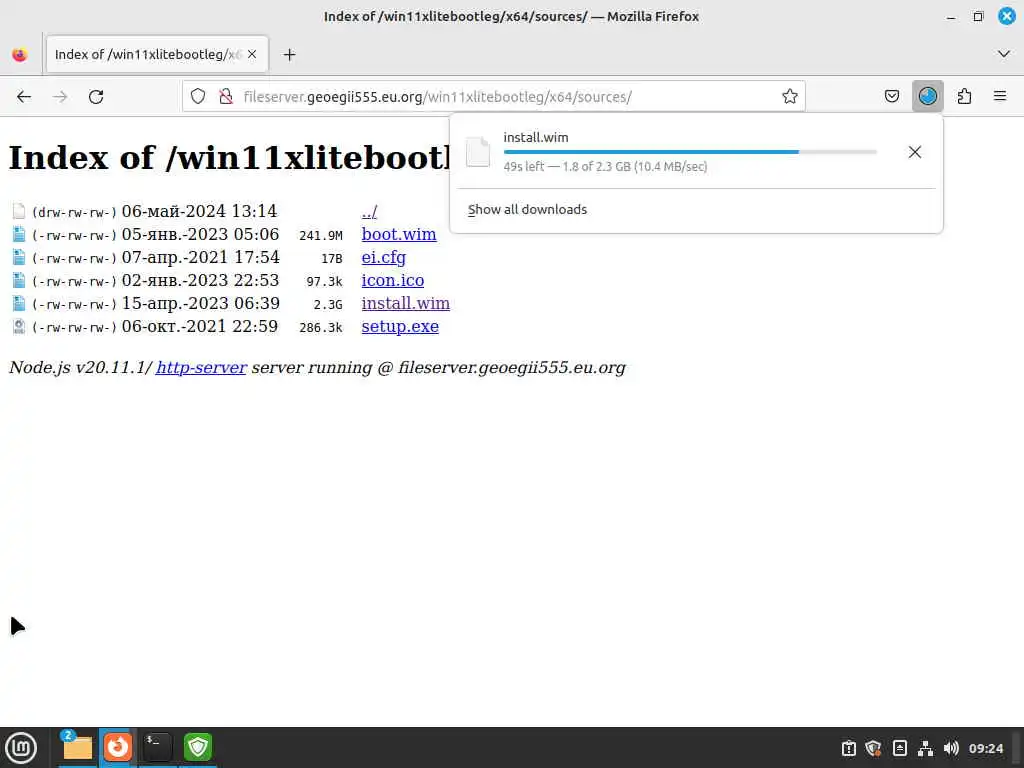The image size is (1024, 768).
Task: Click install.wim link in directory listing
Action: (x=405, y=304)
